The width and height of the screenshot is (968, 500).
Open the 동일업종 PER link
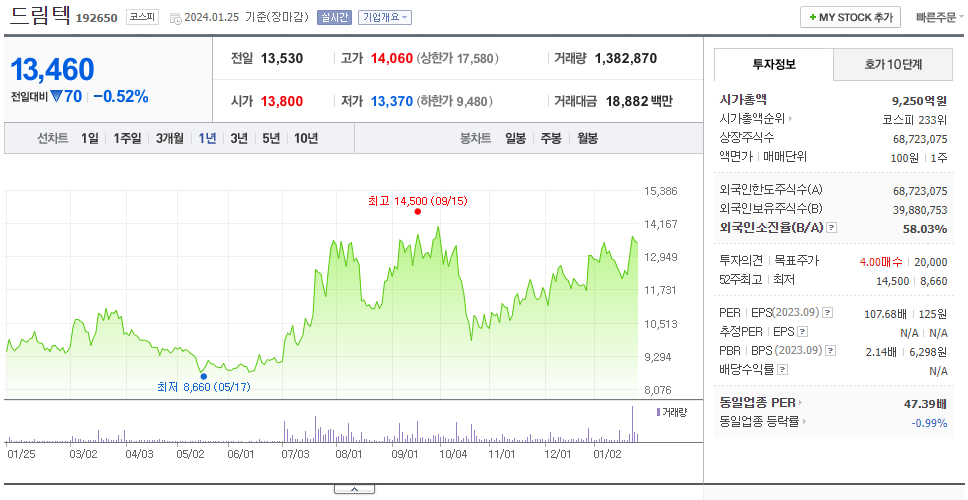point(757,403)
